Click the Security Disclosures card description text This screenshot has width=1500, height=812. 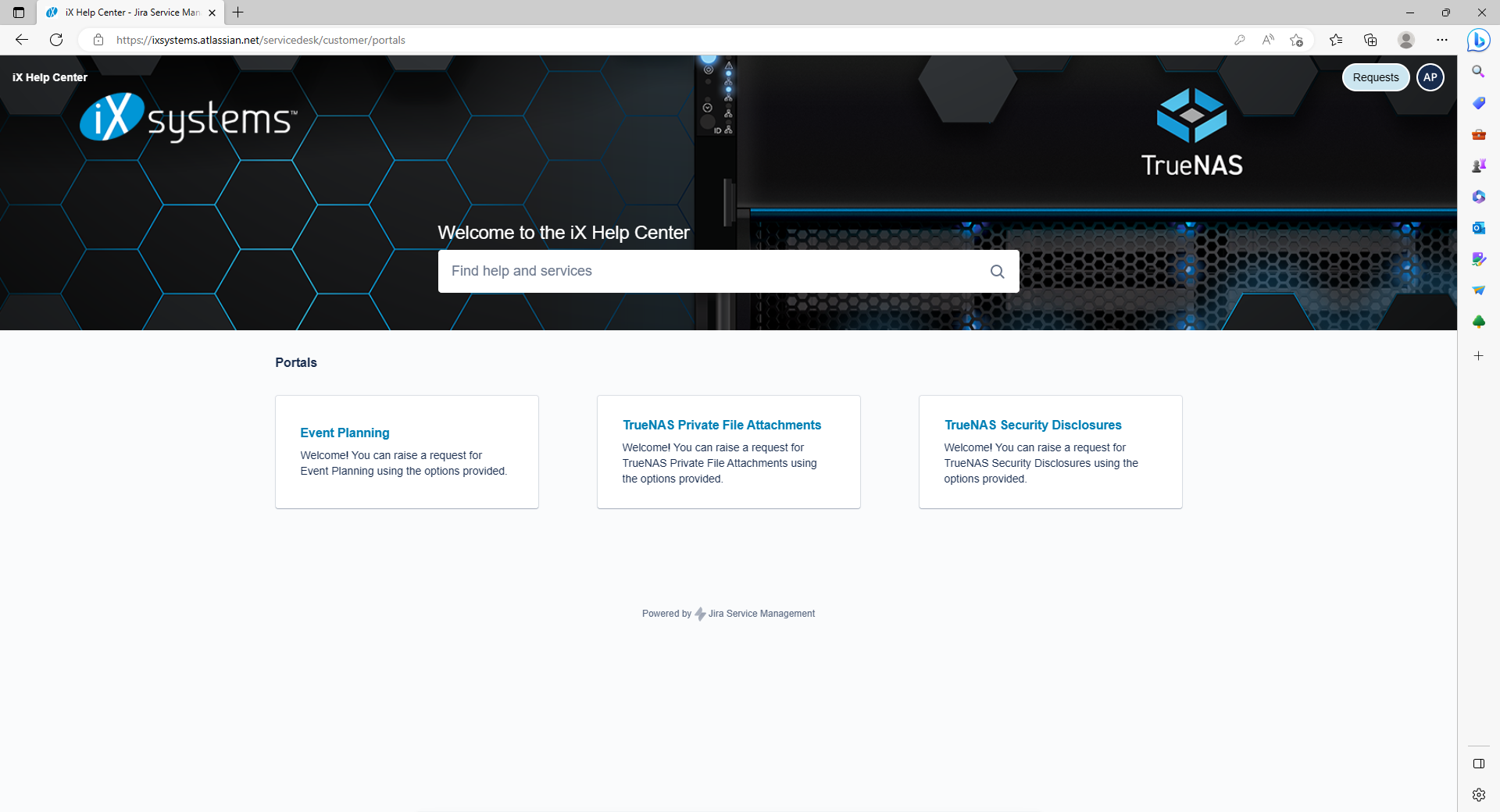click(x=1041, y=463)
